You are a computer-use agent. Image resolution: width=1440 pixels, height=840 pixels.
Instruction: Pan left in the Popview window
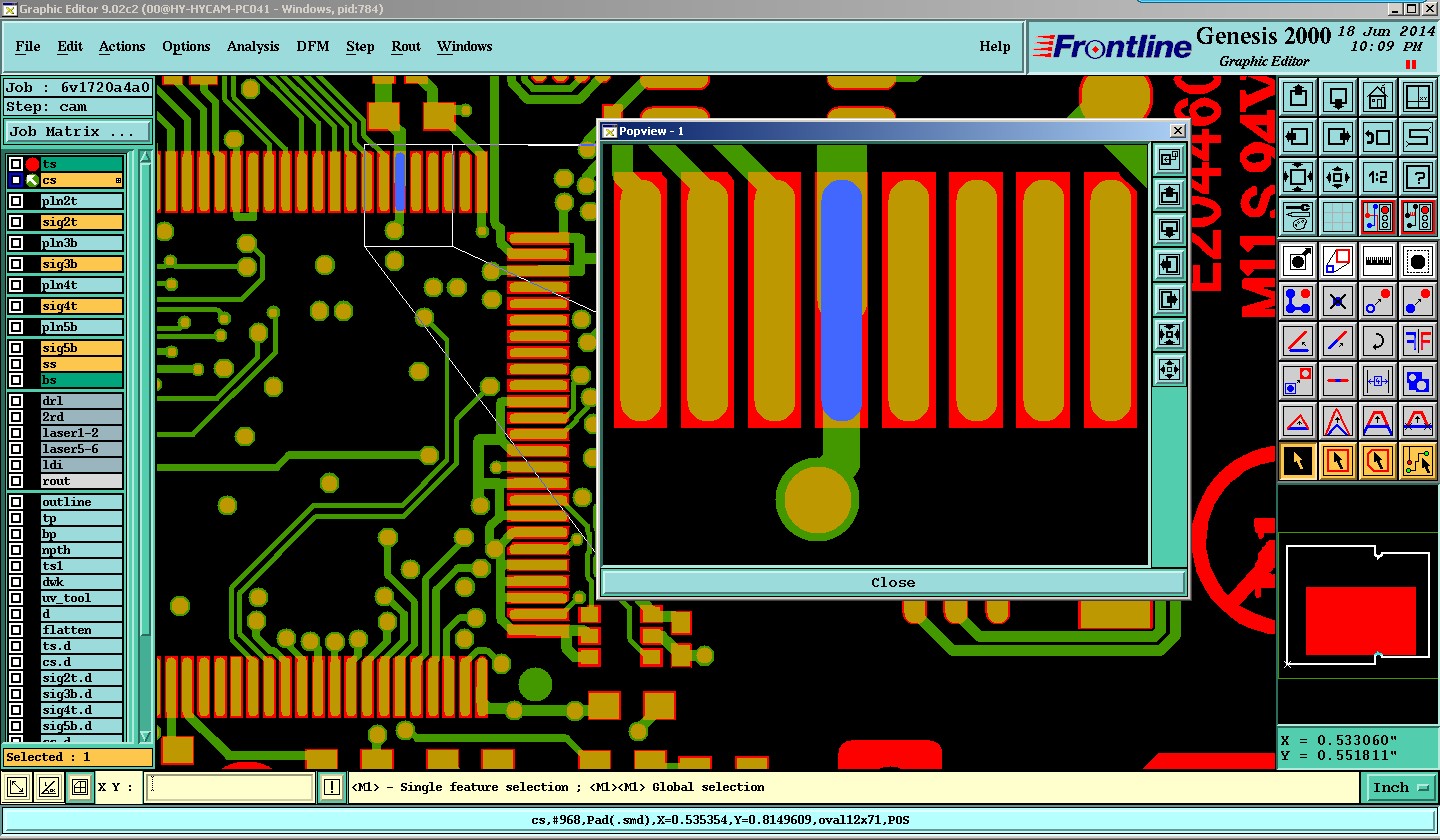point(1169,264)
